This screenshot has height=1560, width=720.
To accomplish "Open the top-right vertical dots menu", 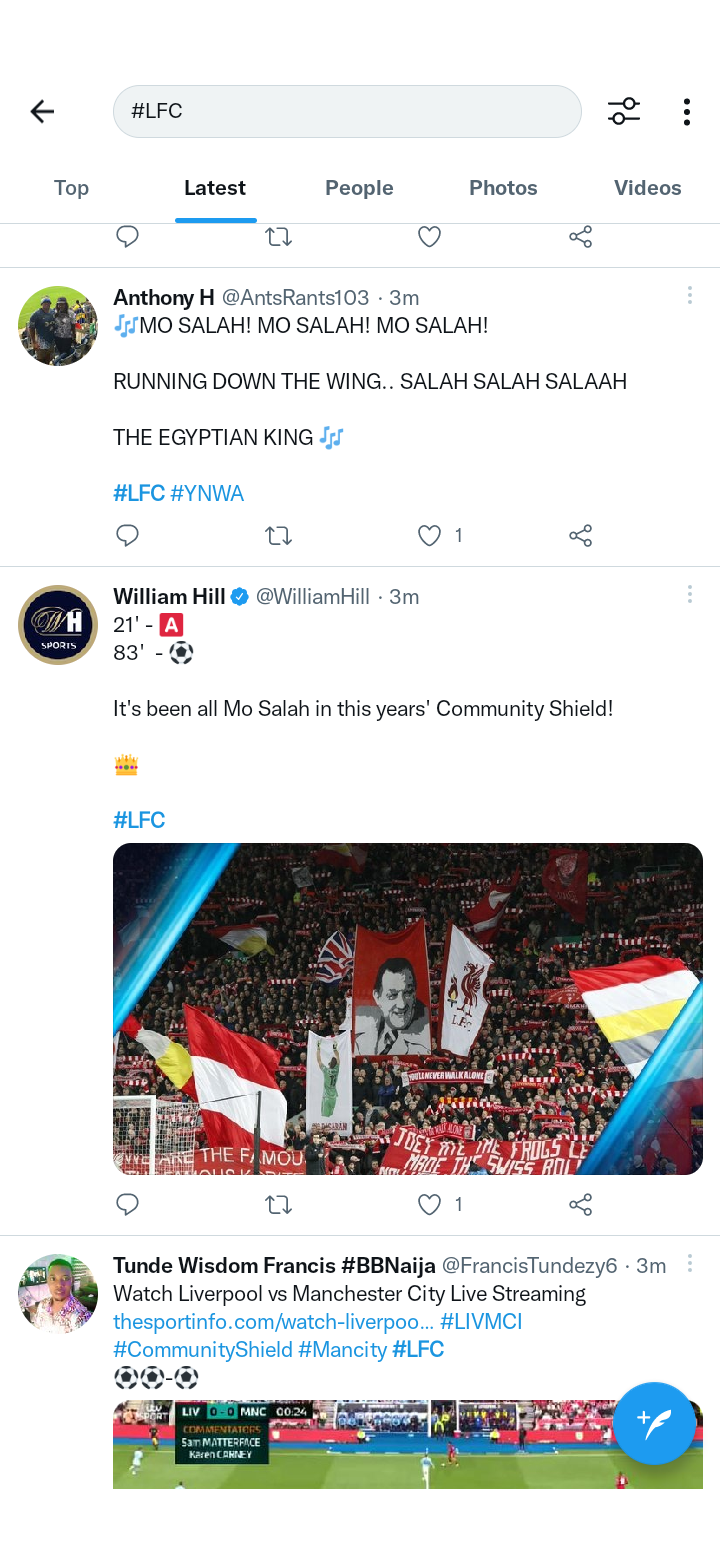I will click(x=687, y=111).
